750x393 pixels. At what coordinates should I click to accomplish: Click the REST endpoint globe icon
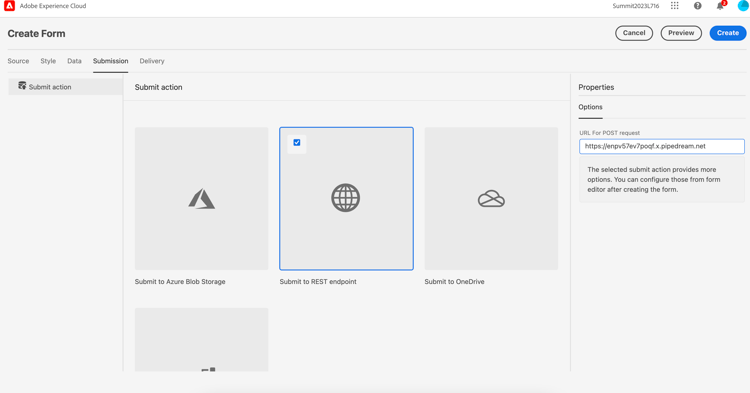(346, 198)
